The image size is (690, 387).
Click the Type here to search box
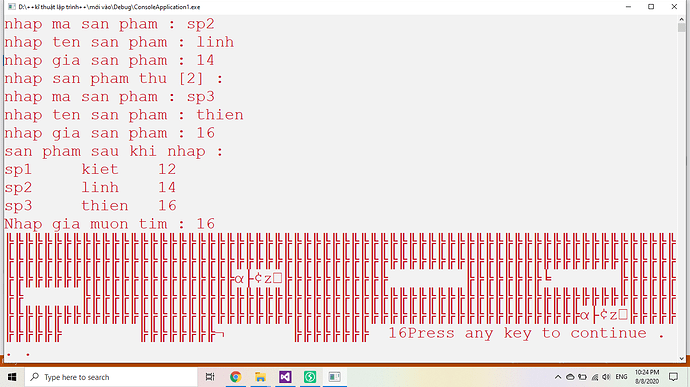click(x=110, y=377)
